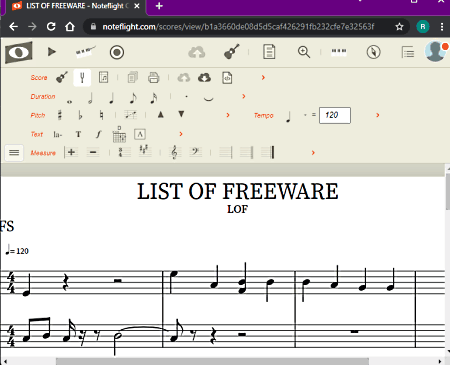The height and width of the screenshot is (365, 450).
Task: Change the time signature icon
Action: tap(124, 152)
